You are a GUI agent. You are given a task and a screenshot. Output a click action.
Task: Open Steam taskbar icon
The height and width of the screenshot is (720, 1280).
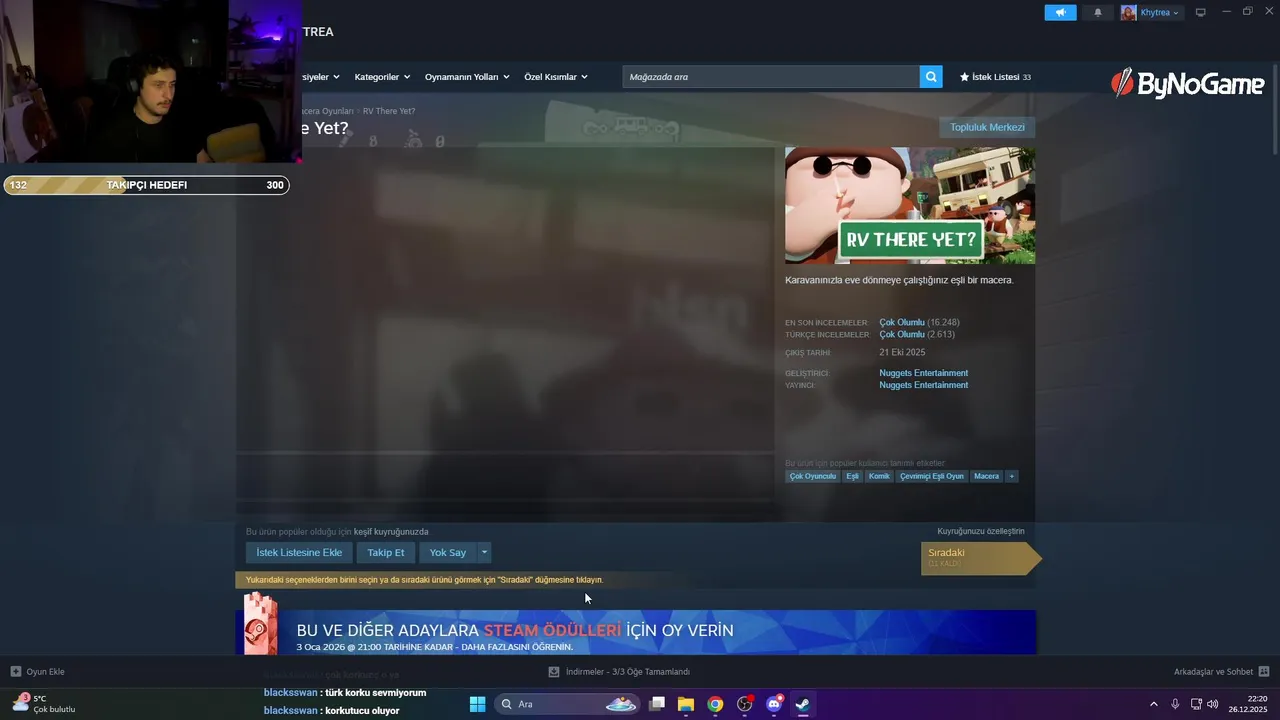click(803, 704)
